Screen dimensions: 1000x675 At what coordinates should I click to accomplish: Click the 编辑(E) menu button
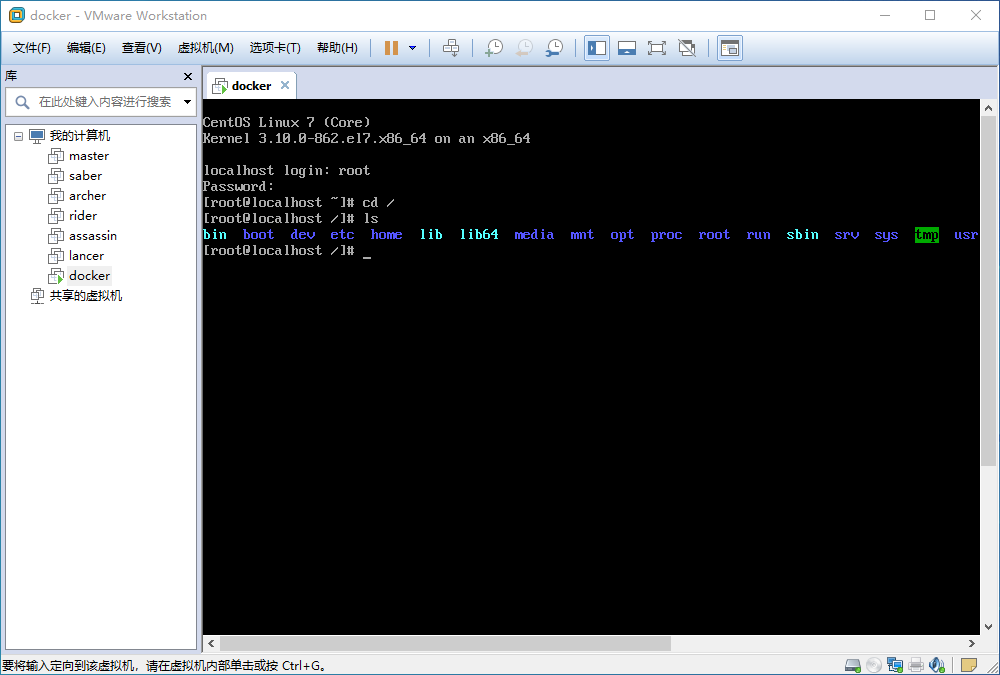pyautogui.click(x=86, y=47)
